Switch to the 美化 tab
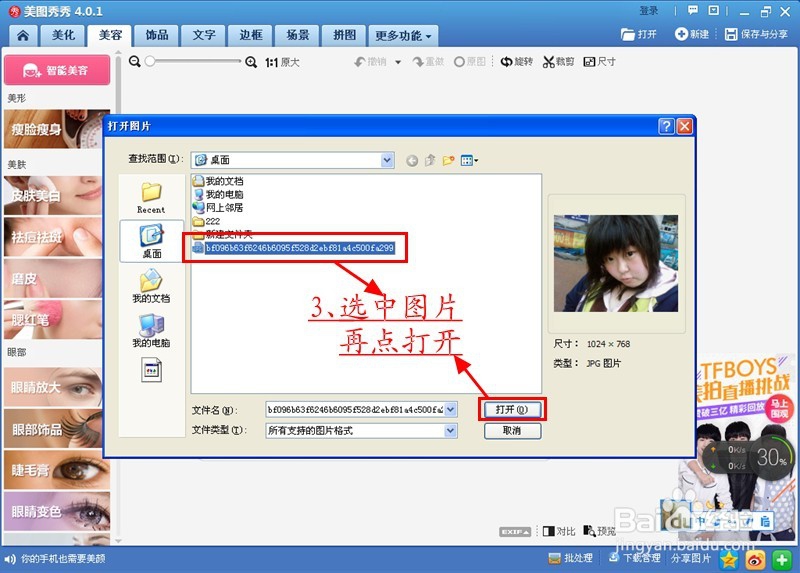 63,35
